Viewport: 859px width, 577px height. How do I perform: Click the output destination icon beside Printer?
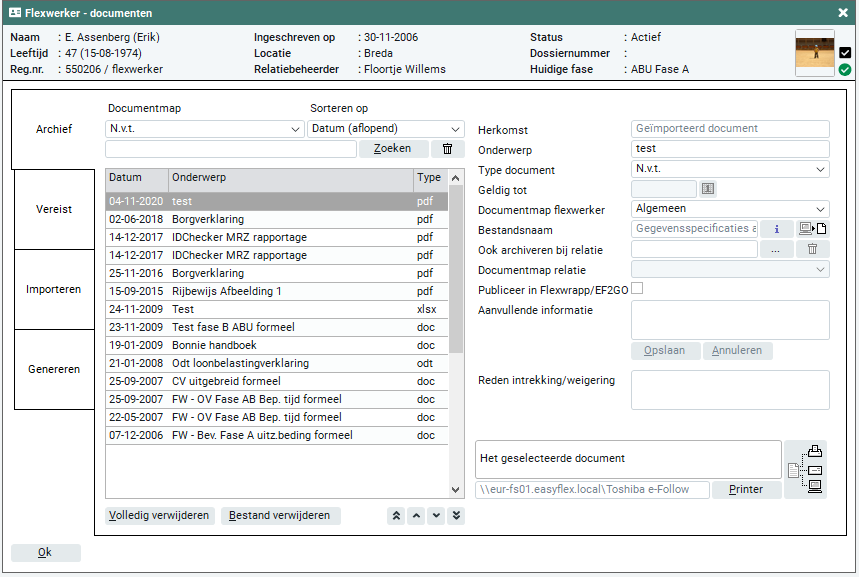[x=808, y=470]
